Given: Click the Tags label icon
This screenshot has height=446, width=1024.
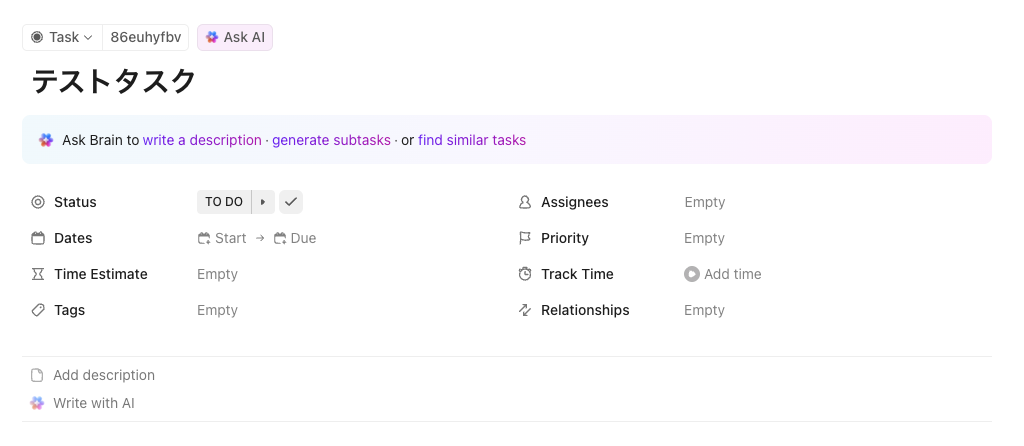Looking at the screenshot, I should pyautogui.click(x=38, y=310).
